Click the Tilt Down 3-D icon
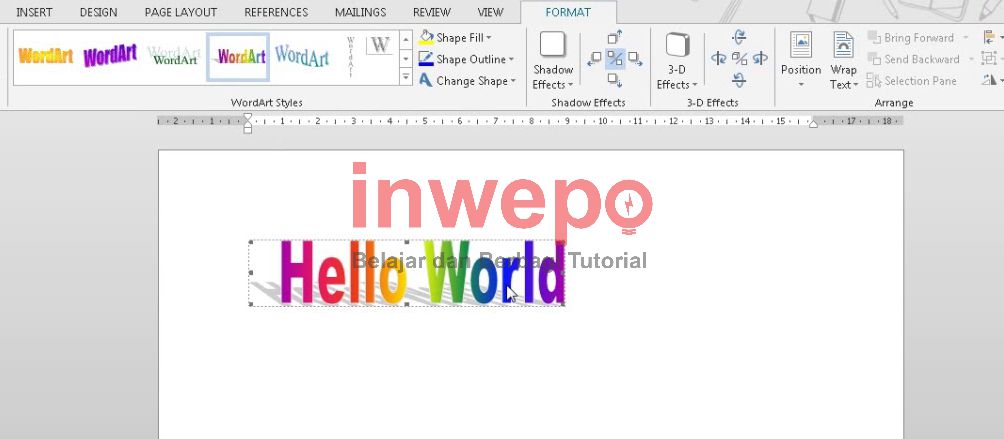Screen dimensions: 1004x439 (739, 80)
